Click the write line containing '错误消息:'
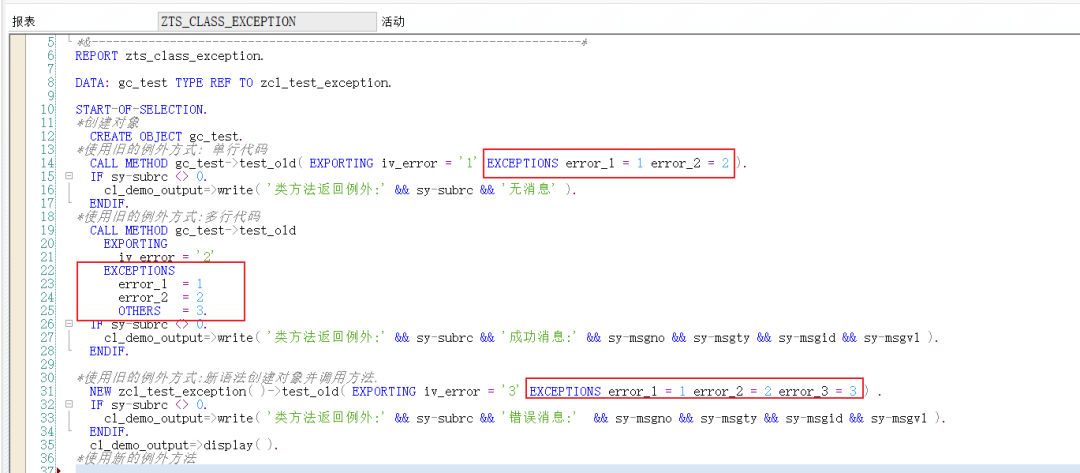1080x473 pixels. coord(526,418)
